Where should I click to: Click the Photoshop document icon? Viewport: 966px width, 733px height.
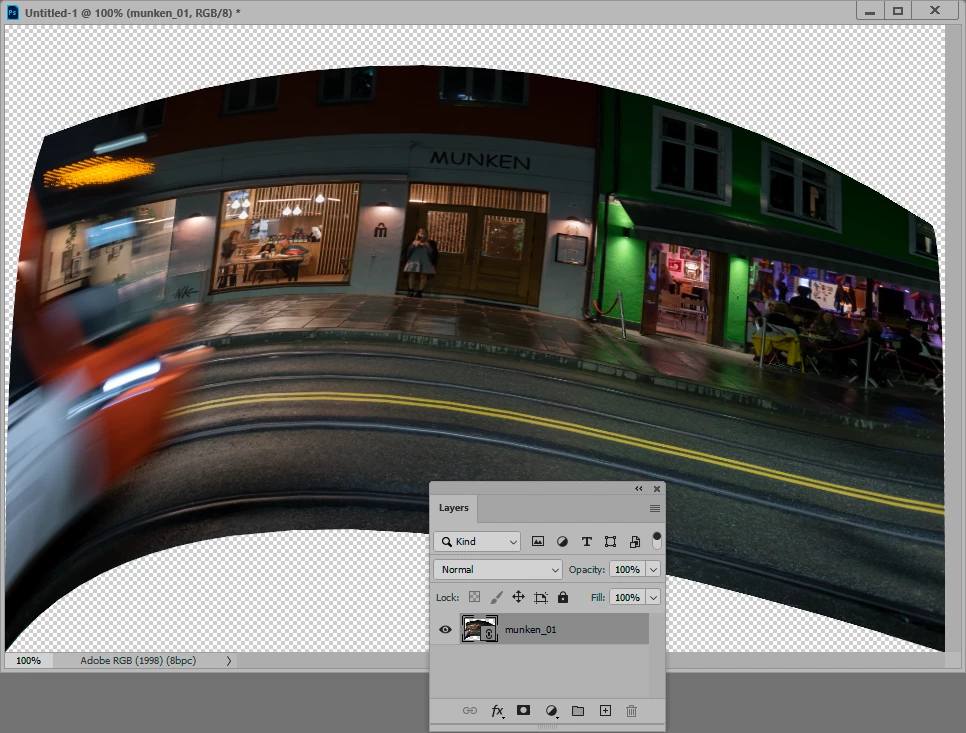[x=12, y=12]
